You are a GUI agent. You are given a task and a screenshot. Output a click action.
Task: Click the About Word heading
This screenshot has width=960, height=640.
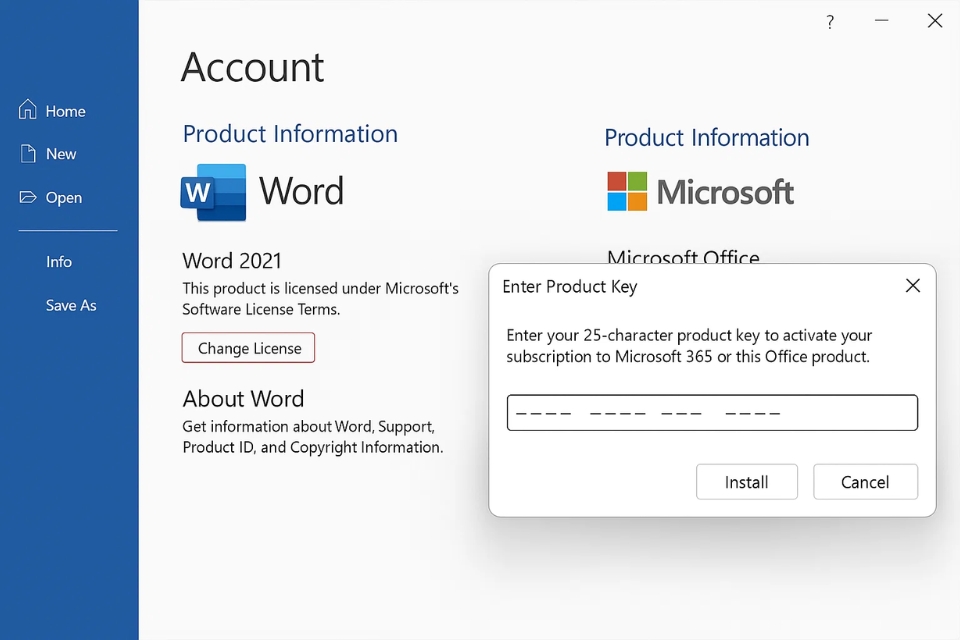pos(243,399)
